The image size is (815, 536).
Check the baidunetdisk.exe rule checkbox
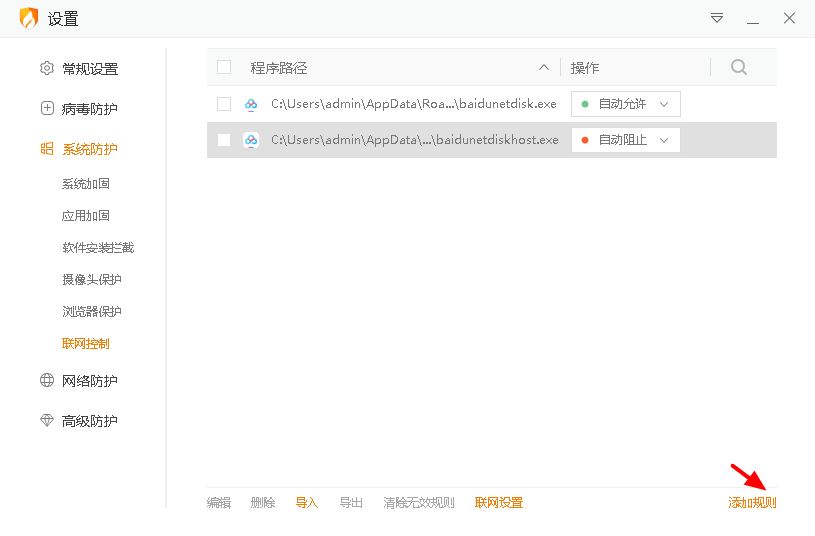point(224,104)
